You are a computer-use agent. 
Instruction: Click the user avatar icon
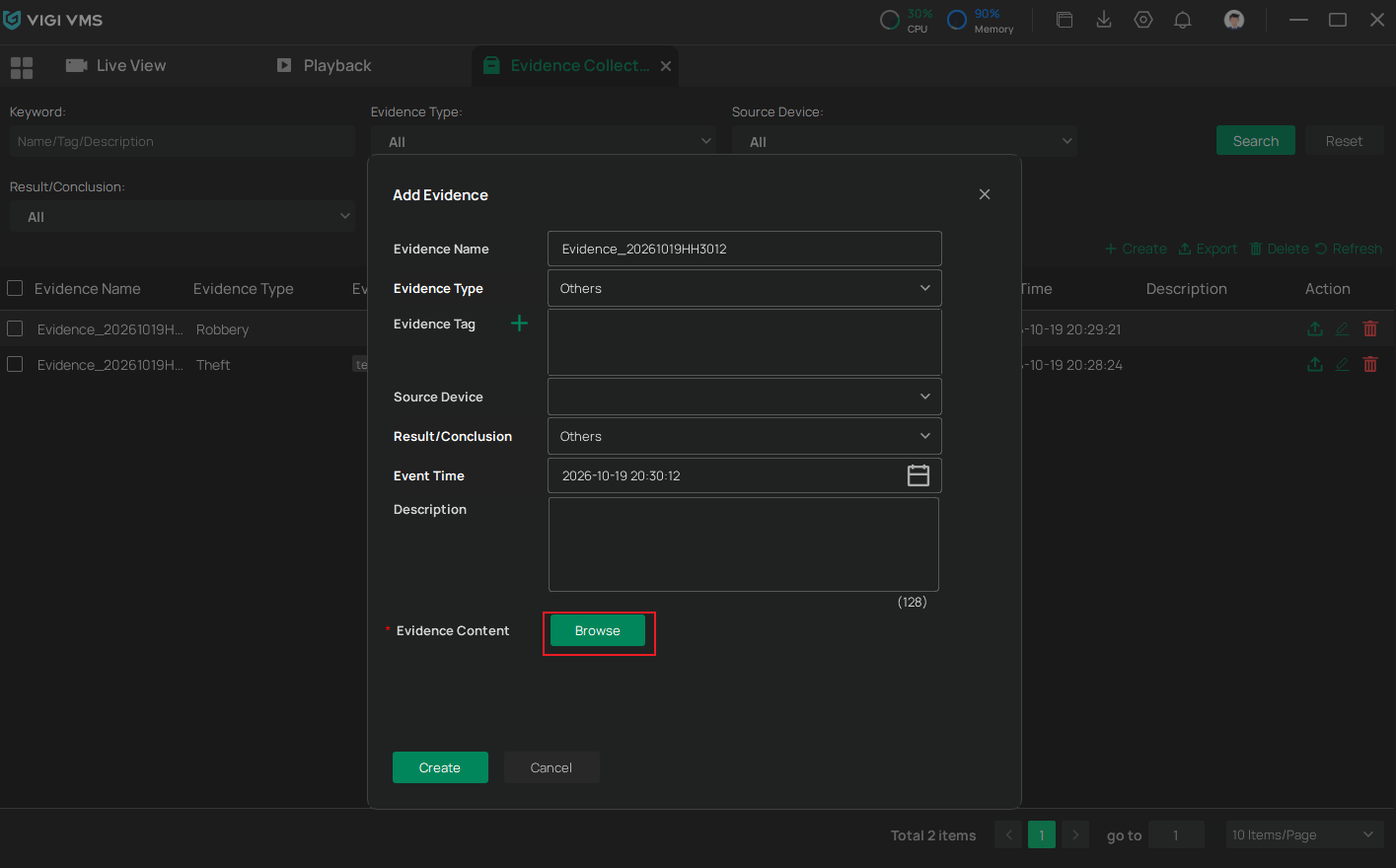coord(1233,20)
